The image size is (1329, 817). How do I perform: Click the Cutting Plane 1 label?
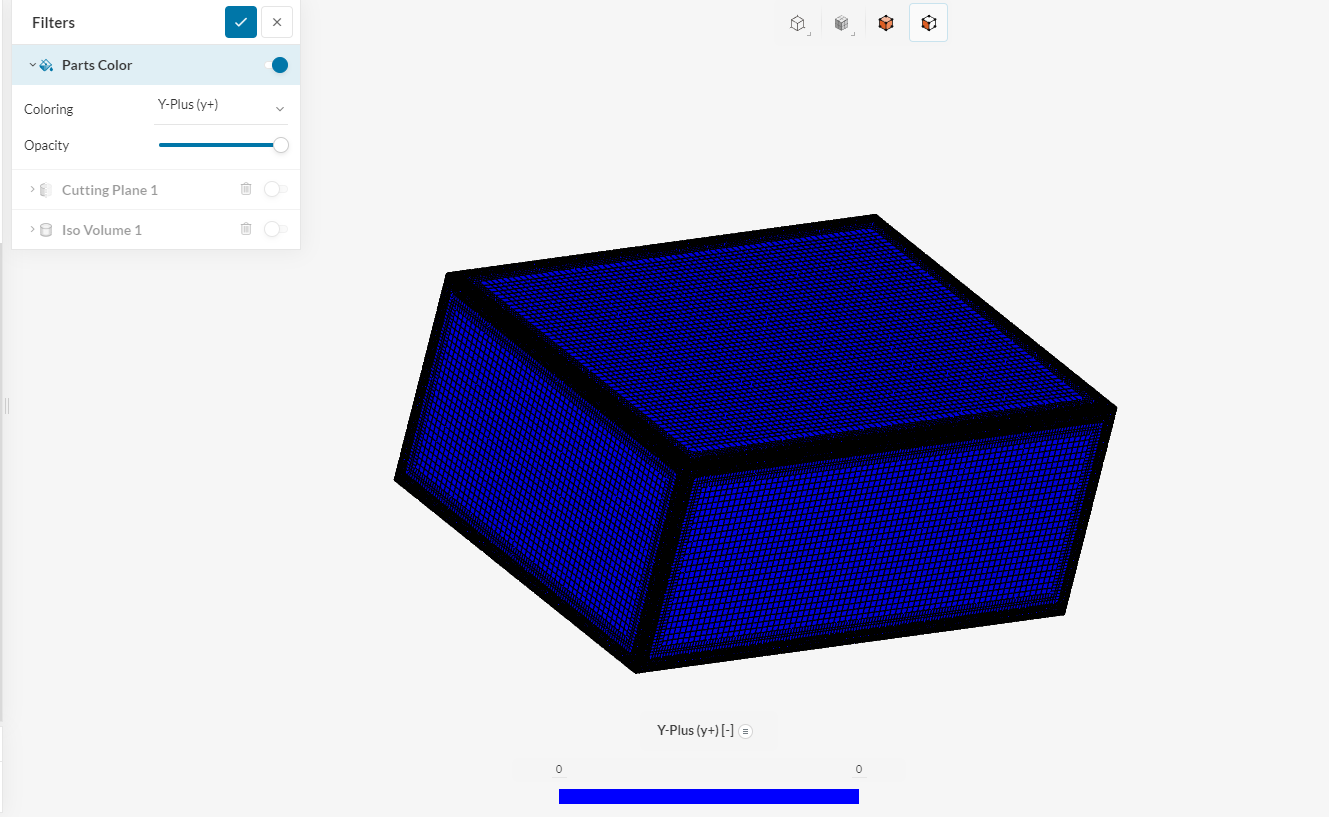[x=110, y=190]
